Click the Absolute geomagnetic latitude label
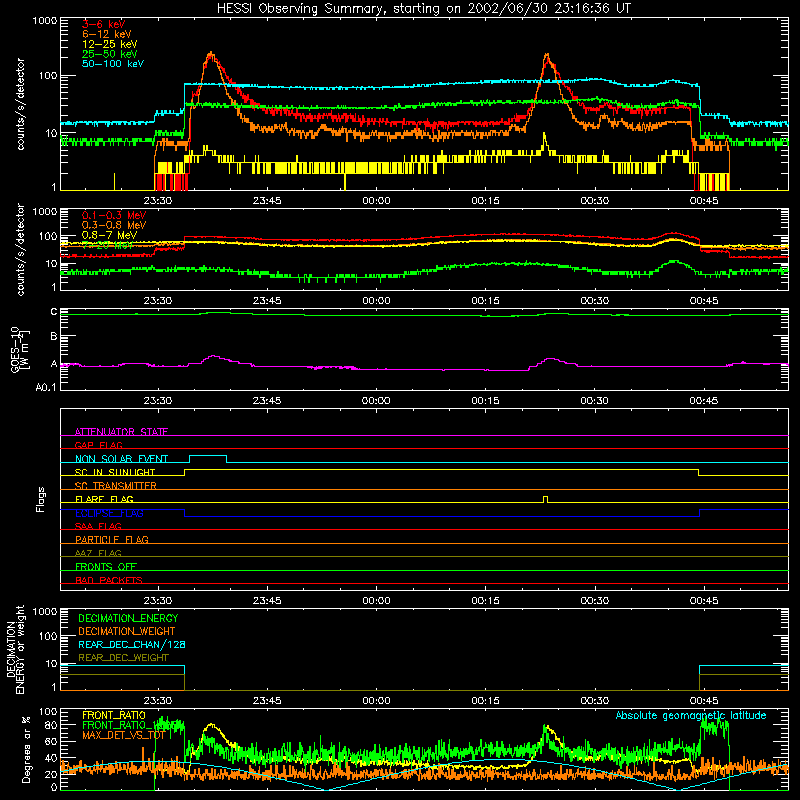This screenshot has width=800, height=800. (x=691, y=716)
